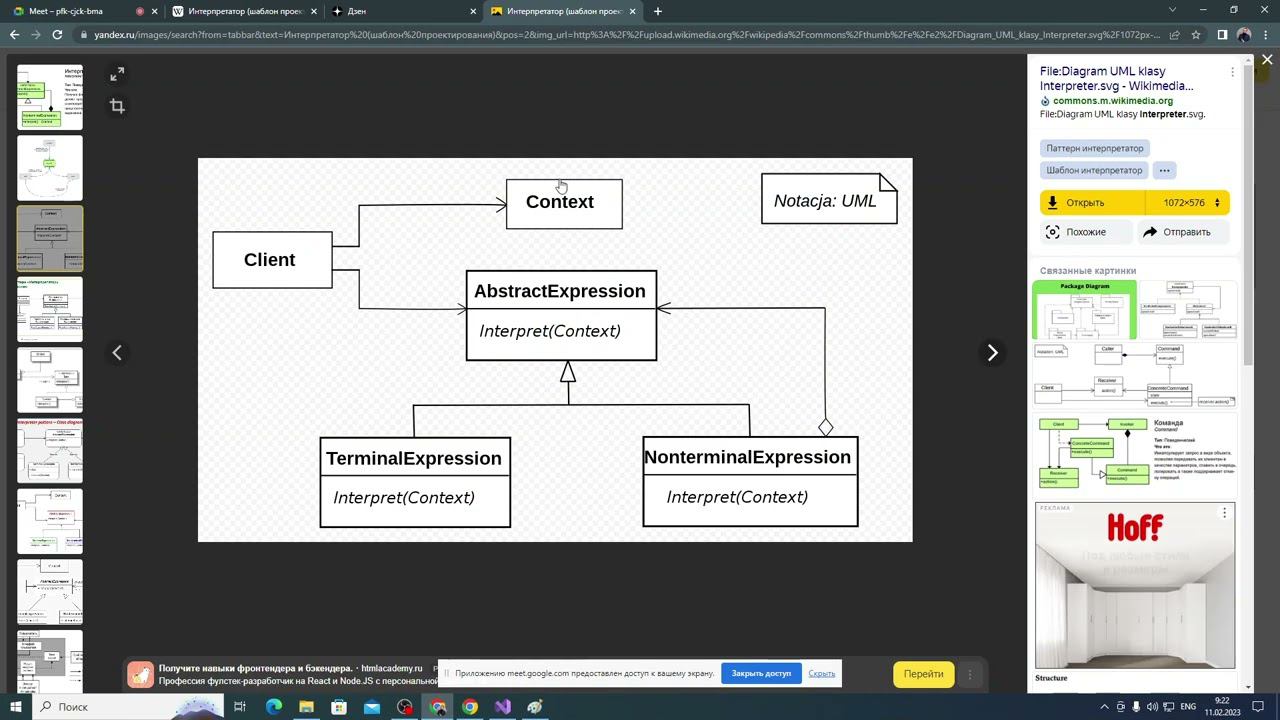Image resolution: width=1280 pixels, height=720 pixels.
Task: Open Task View on the taskbar
Action: point(240,707)
